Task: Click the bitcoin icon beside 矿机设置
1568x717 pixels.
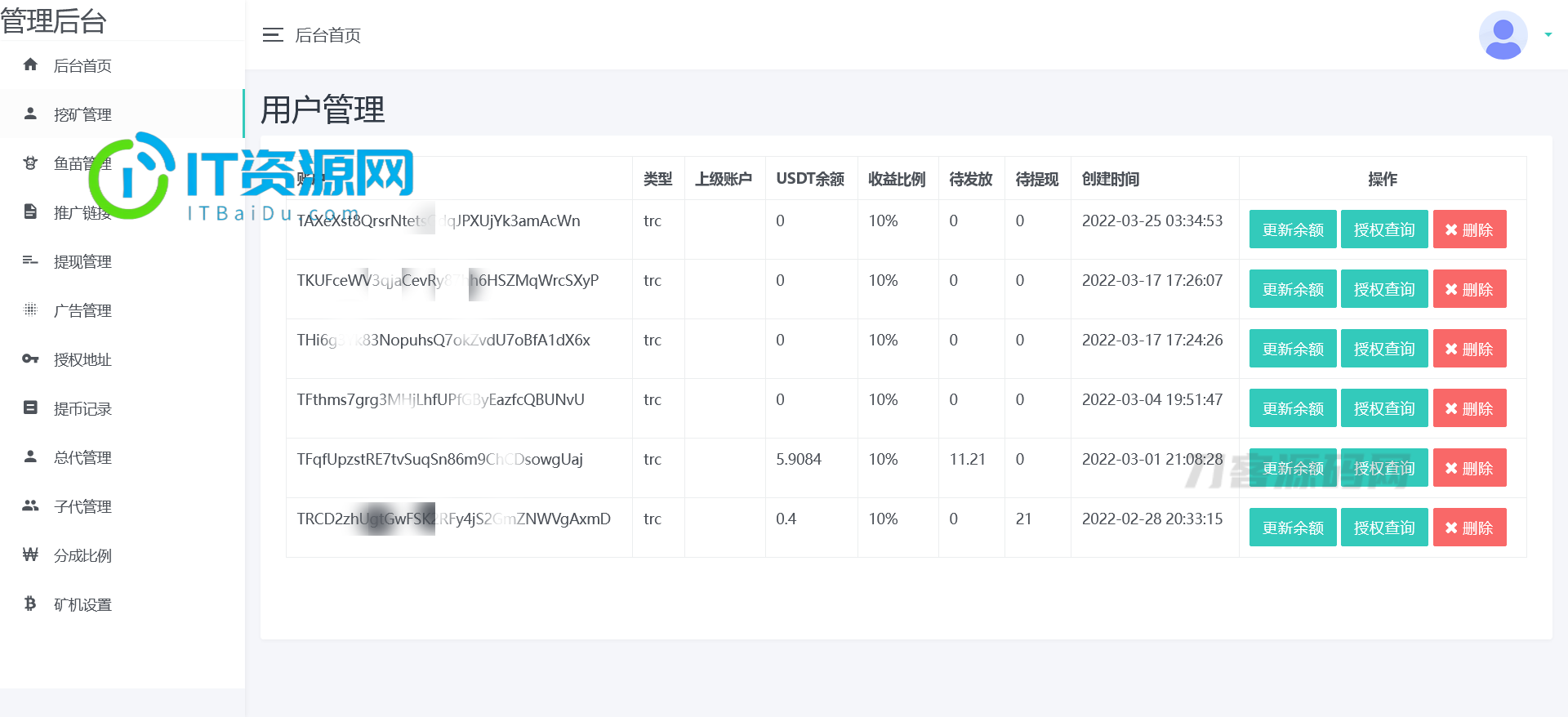Action: click(x=30, y=603)
